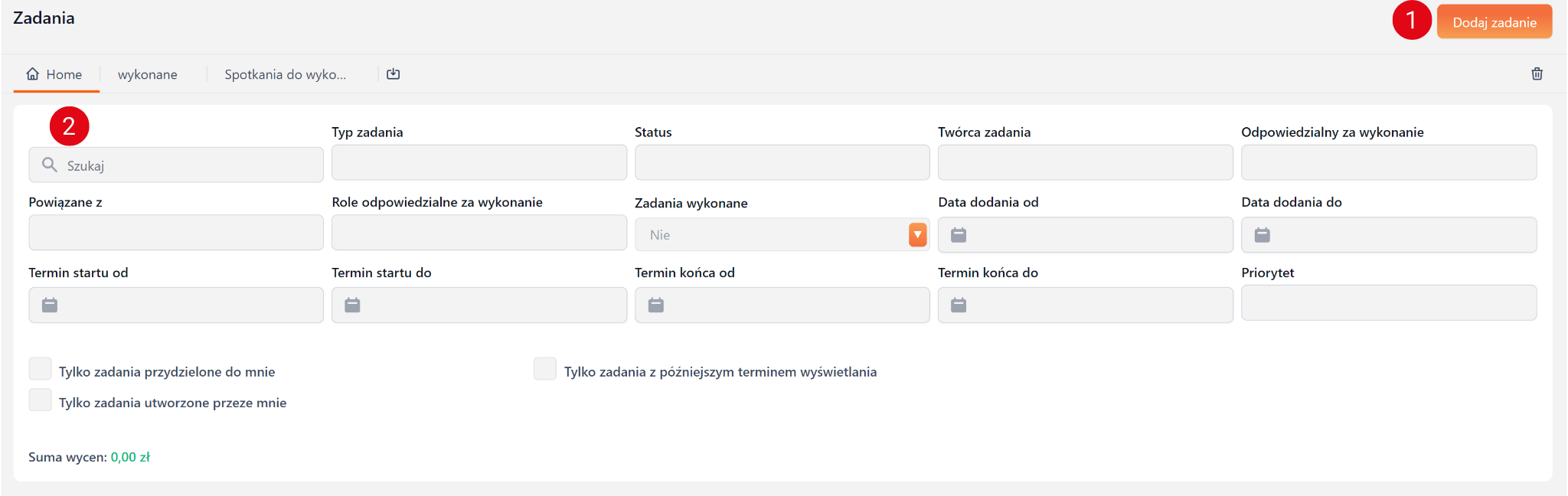Viewport: 1568px width, 496px height.
Task: Expand the Zadania wykonane dropdown arrow
Action: pos(917,235)
